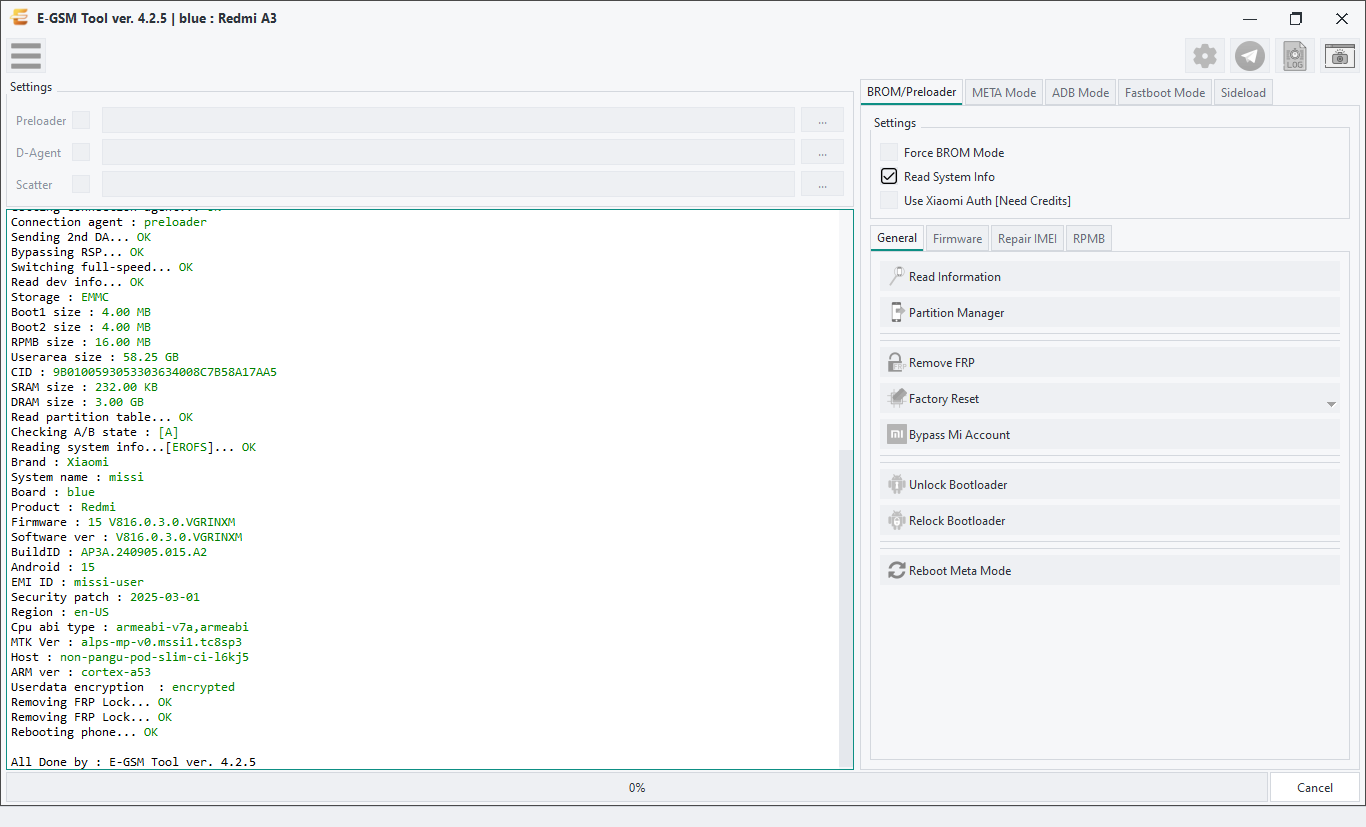Click the 'Rebooting phone... OK' log line
This screenshot has width=1366, height=827.
(x=84, y=732)
